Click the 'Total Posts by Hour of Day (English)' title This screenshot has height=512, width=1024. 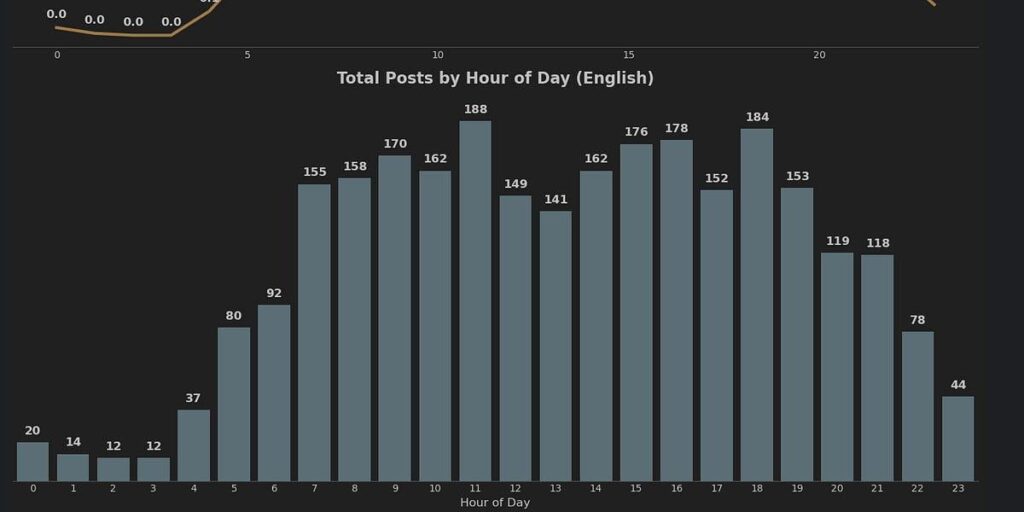pyautogui.click(x=495, y=78)
